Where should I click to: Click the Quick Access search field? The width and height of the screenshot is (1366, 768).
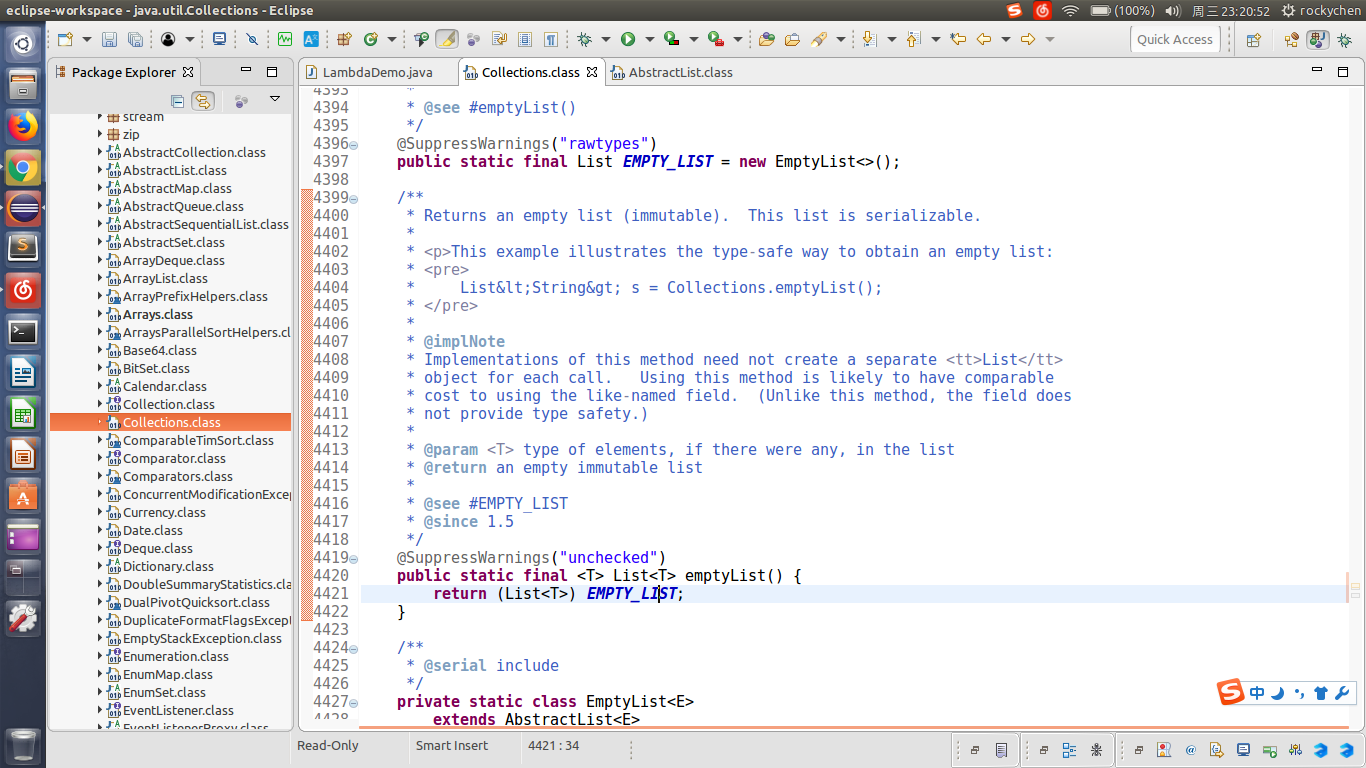(1174, 40)
